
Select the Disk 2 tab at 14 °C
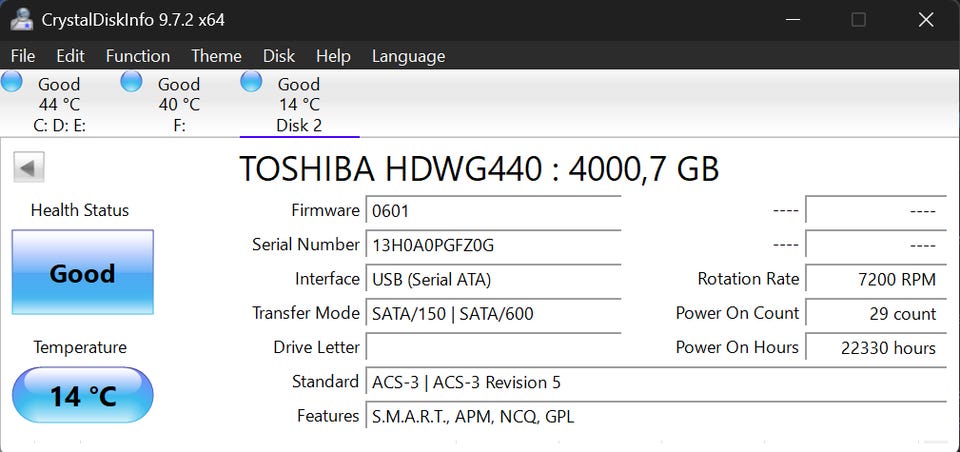tap(299, 105)
